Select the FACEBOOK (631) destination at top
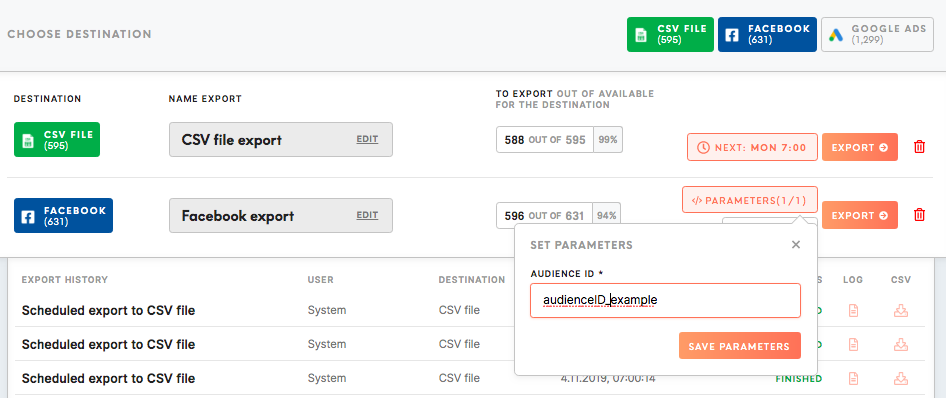 767,34
